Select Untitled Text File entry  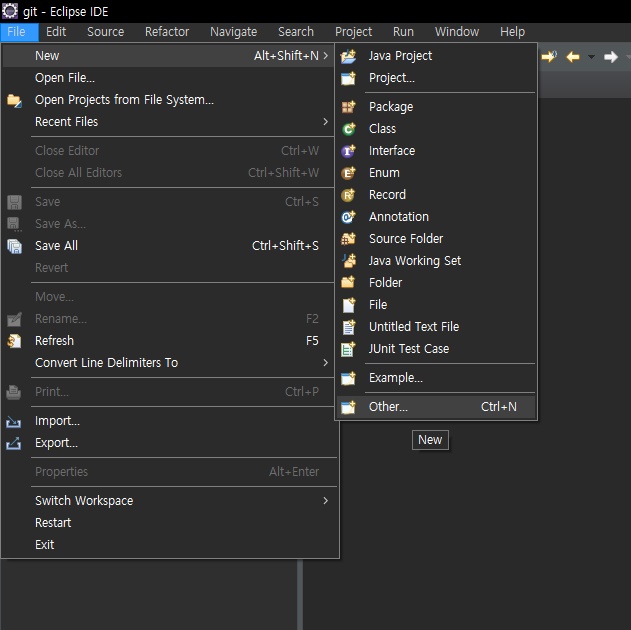436,327
